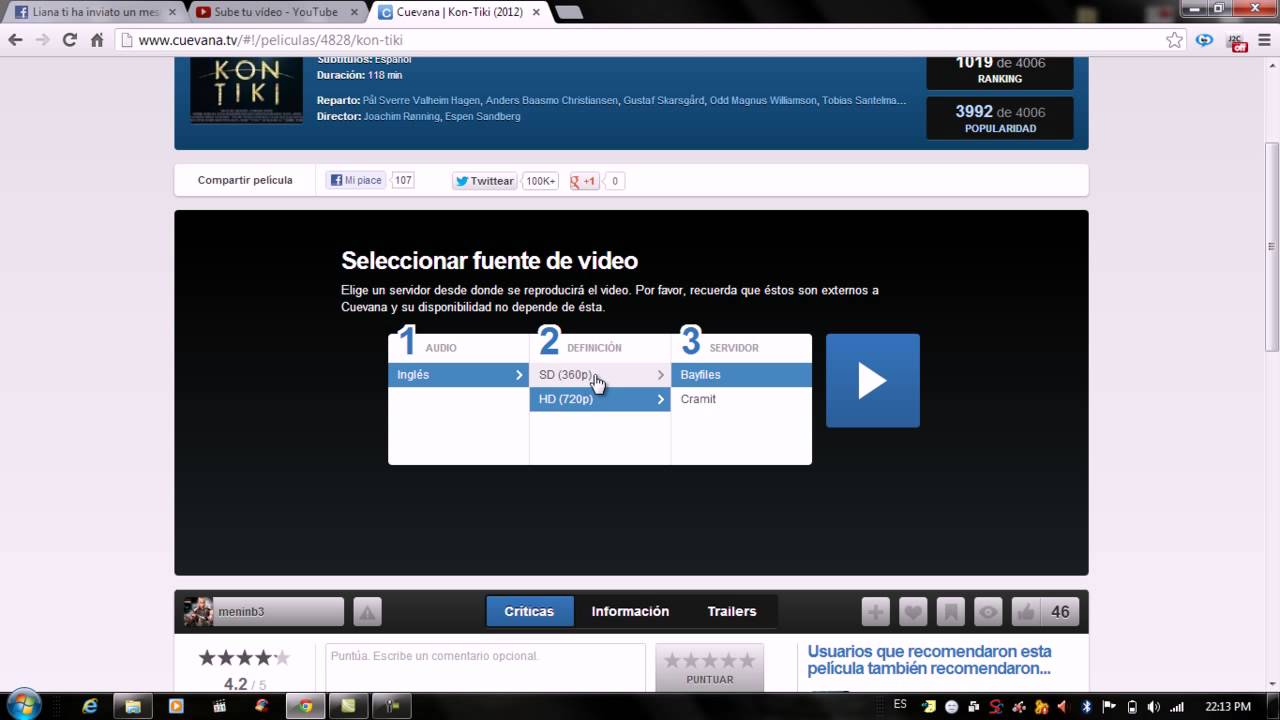Screen dimensions: 1280x720
Task: Click the warning triangle report icon
Action: (x=367, y=612)
